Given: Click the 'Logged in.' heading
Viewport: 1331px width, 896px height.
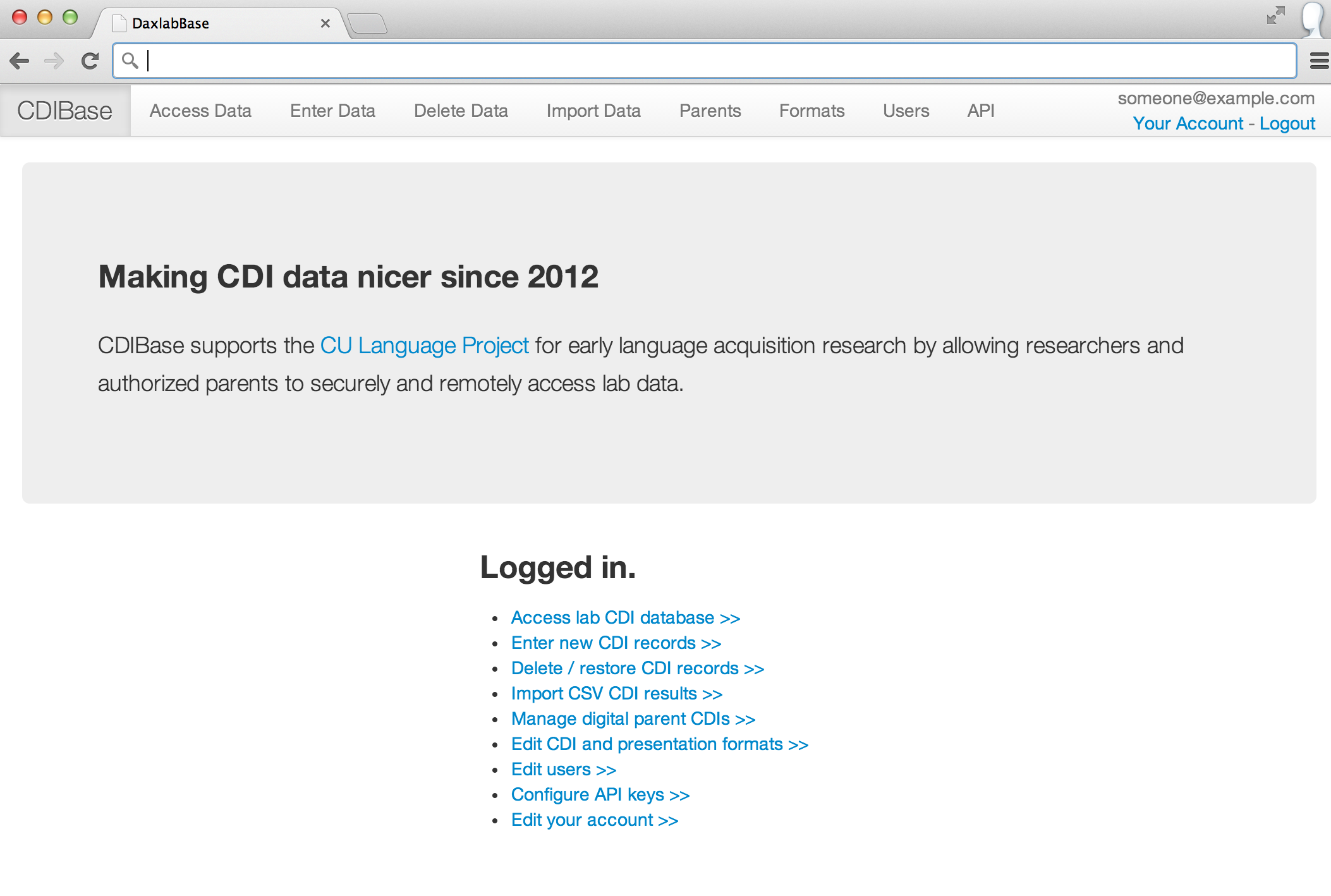Looking at the screenshot, I should point(558,567).
